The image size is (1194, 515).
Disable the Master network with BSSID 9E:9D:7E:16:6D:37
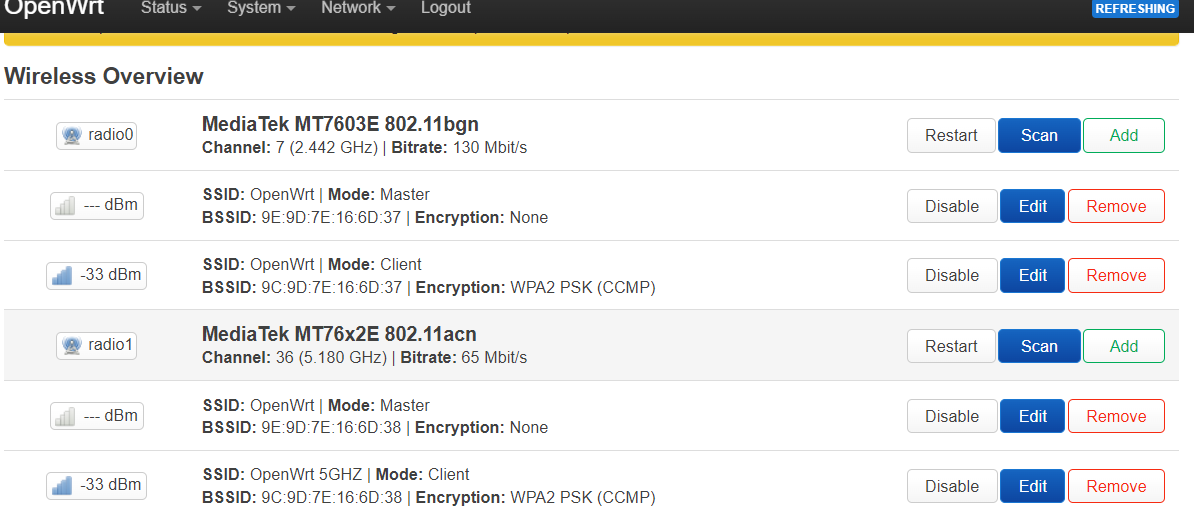(952, 206)
